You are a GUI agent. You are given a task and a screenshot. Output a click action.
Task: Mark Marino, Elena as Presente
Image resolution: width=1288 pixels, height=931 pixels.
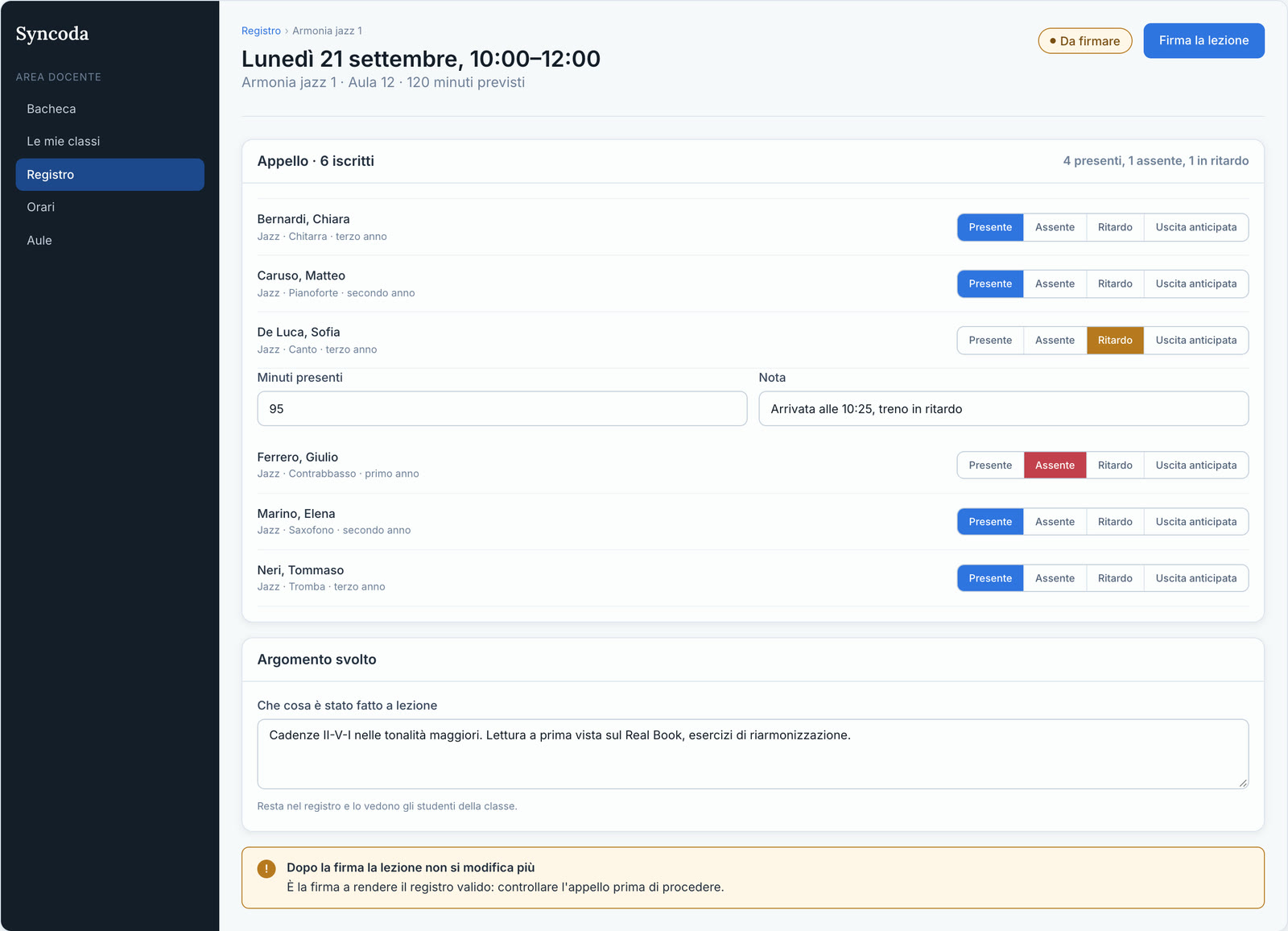pyautogui.click(x=990, y=521)
